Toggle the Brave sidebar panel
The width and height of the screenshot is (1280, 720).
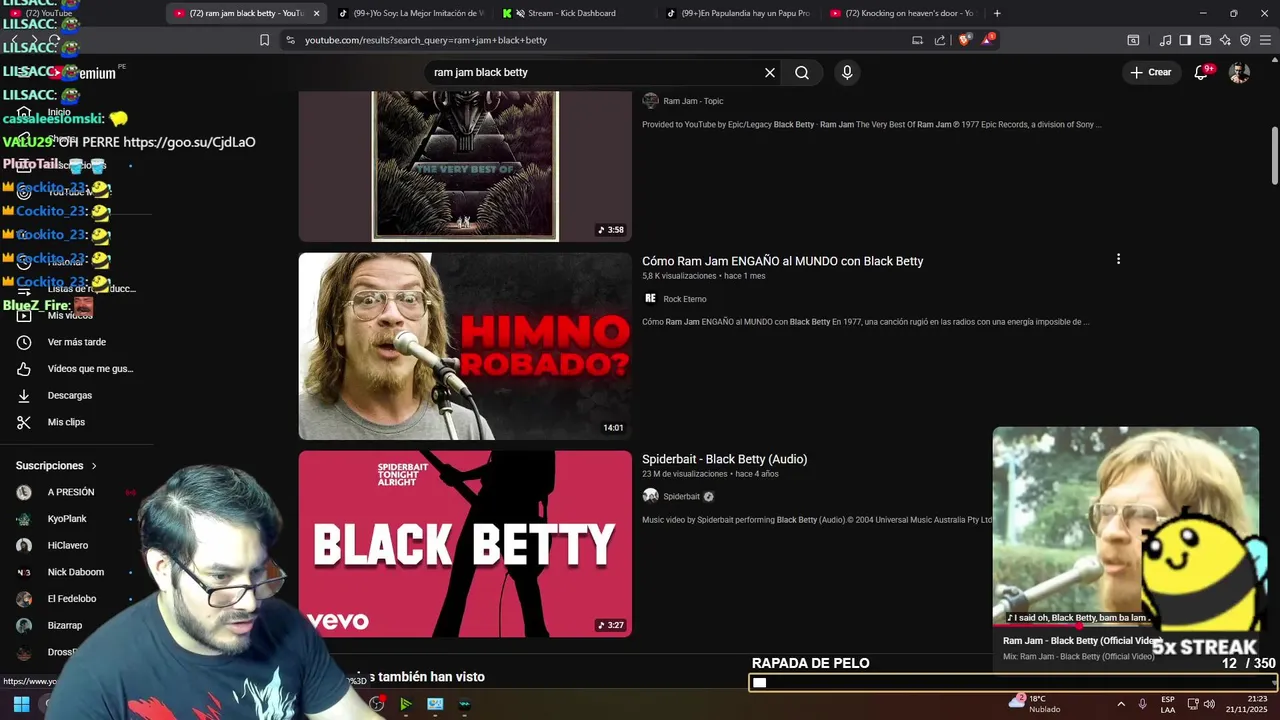click(1185, 40)
